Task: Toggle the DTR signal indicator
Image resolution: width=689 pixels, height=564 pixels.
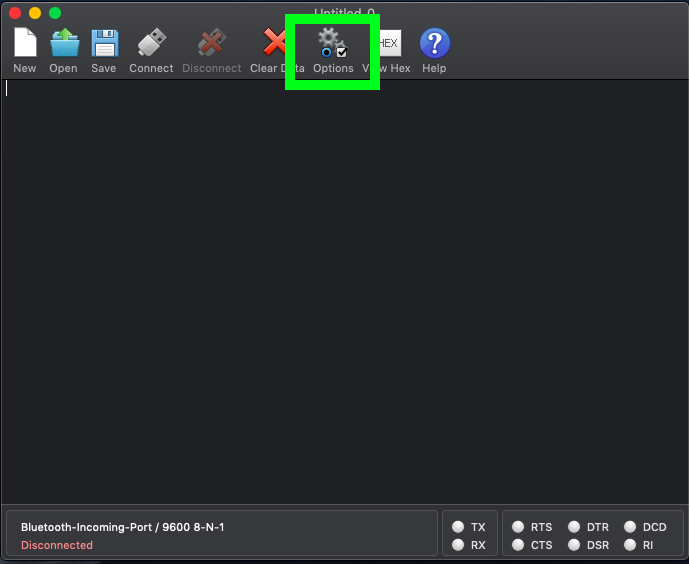Action: coord(574,527)
